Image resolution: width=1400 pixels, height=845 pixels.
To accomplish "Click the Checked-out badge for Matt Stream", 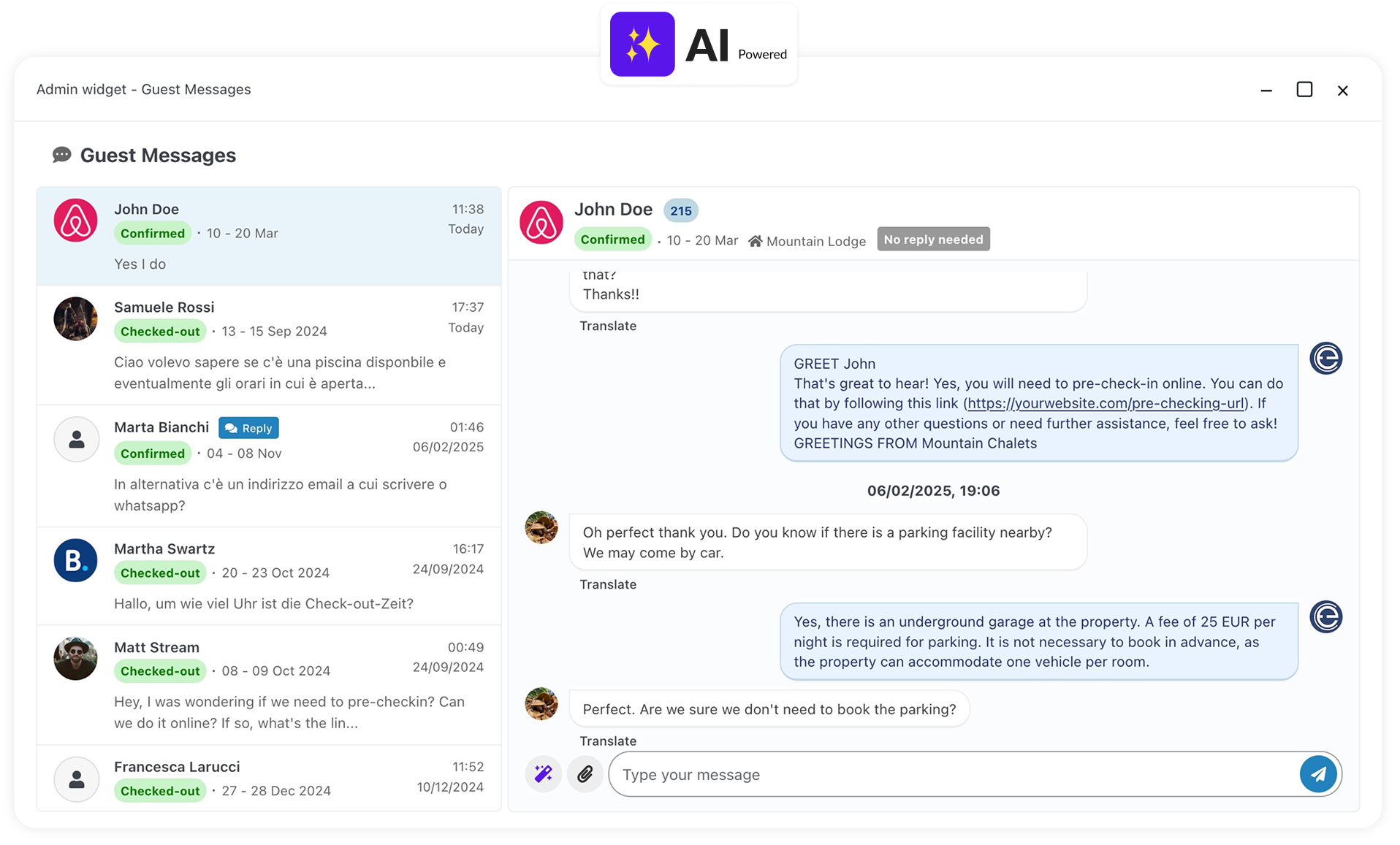I will (x=160, y=671).
